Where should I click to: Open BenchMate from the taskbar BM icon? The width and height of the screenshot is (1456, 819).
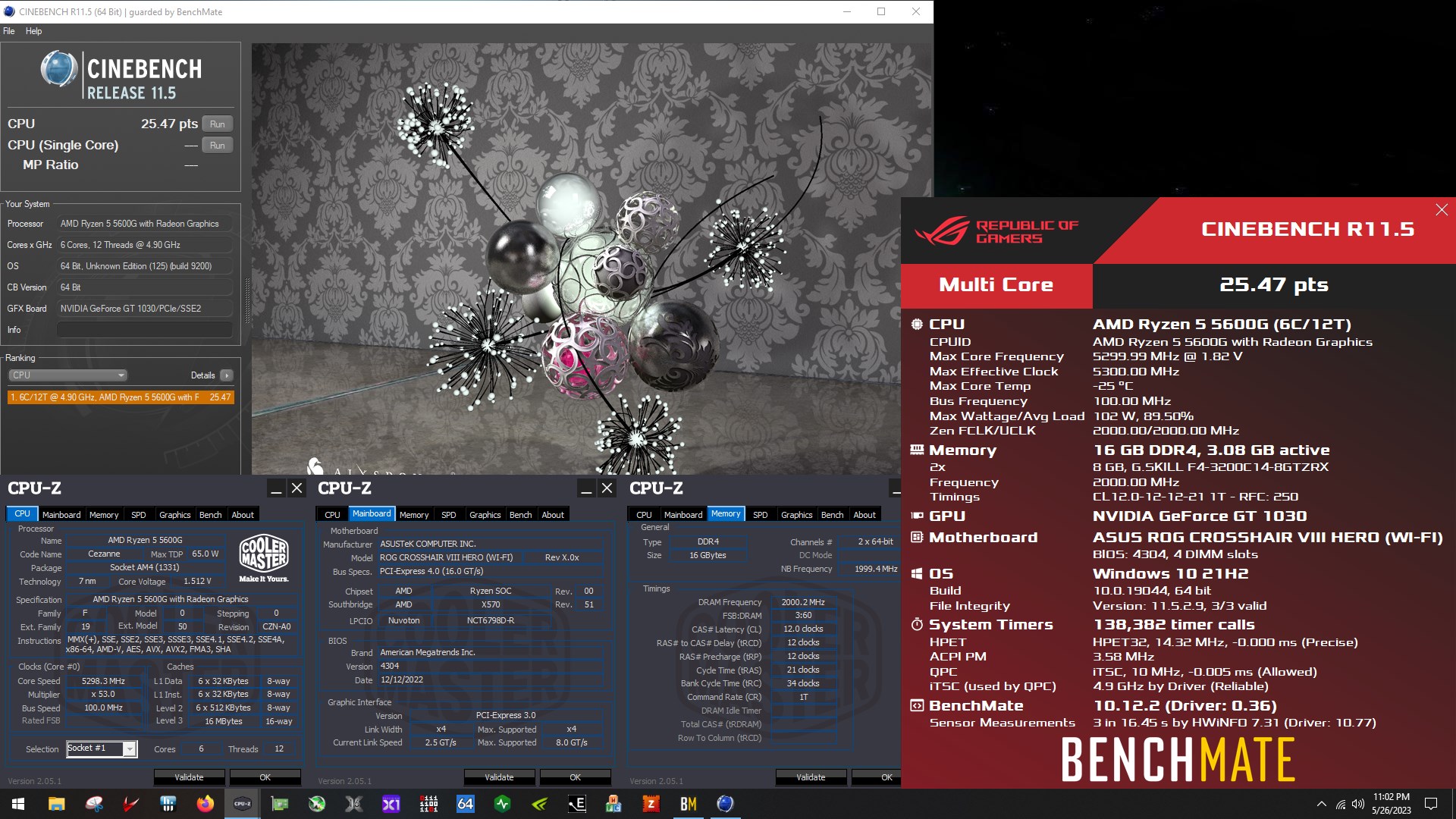point(688,804)
